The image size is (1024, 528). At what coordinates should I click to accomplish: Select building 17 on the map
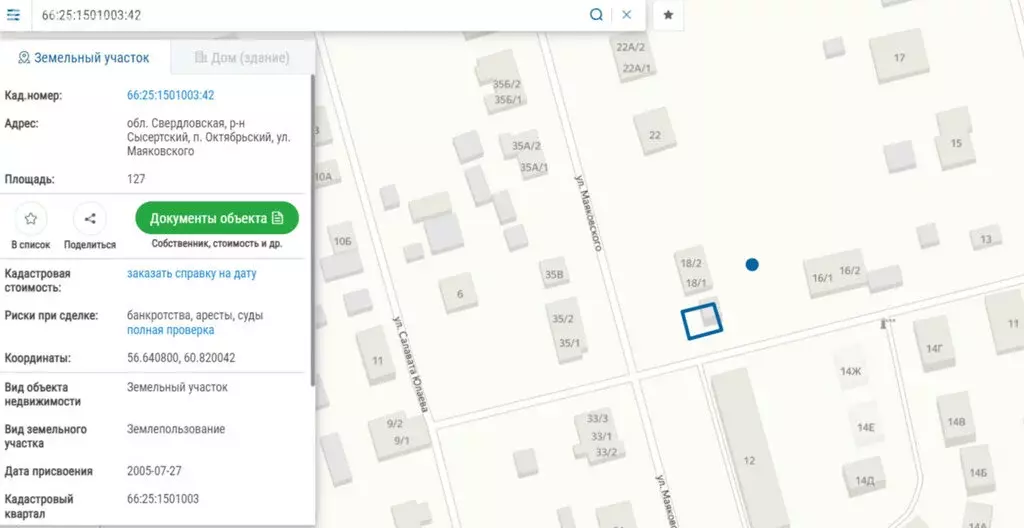pos(899,57)
